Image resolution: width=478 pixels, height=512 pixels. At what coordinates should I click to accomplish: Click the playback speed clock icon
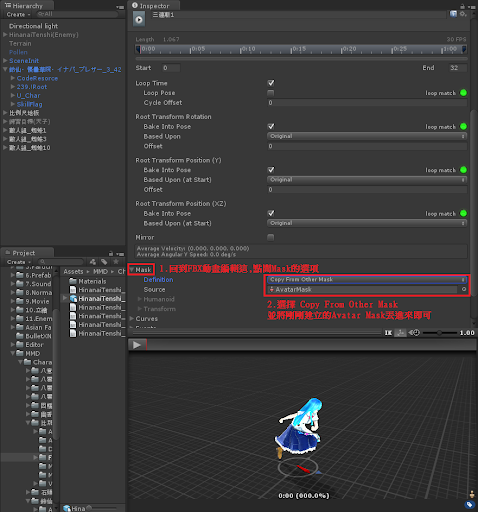pos(415,333)
